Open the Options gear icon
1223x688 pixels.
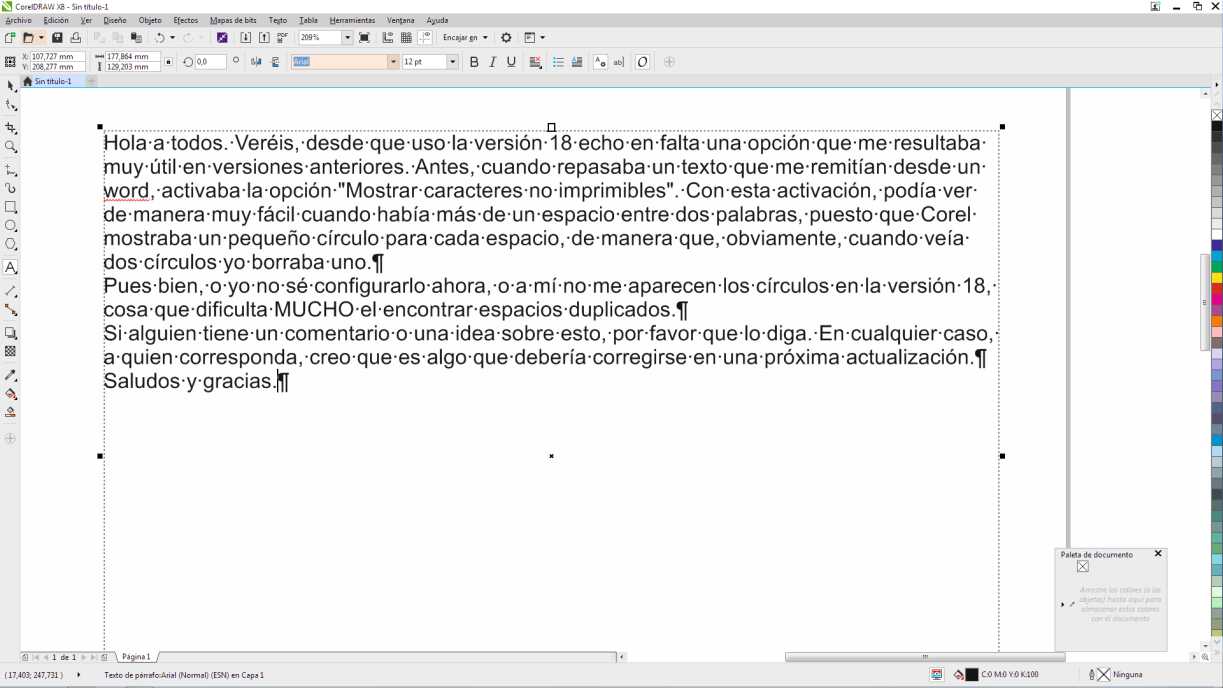tap(506, 38)
